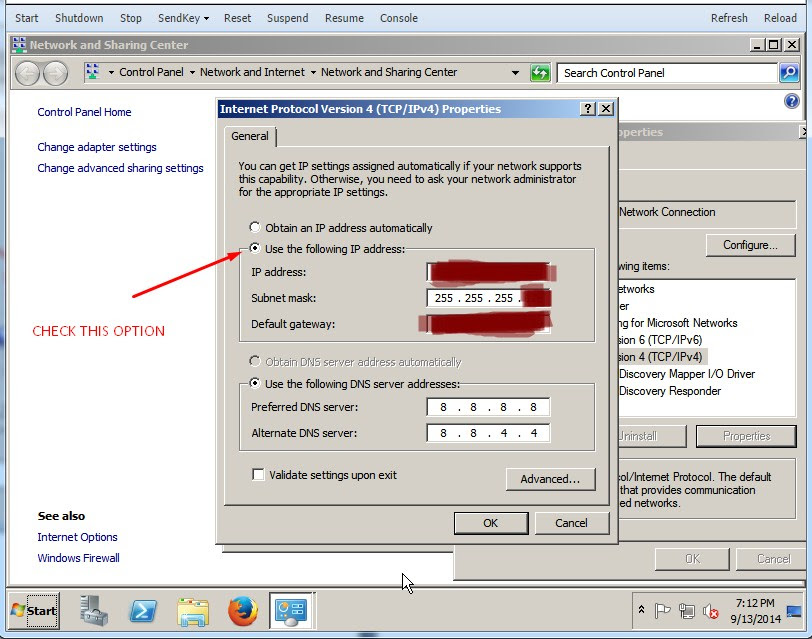Go back with the navigation arrow
This screenshot has width=812, height=639.
[27, 73]
